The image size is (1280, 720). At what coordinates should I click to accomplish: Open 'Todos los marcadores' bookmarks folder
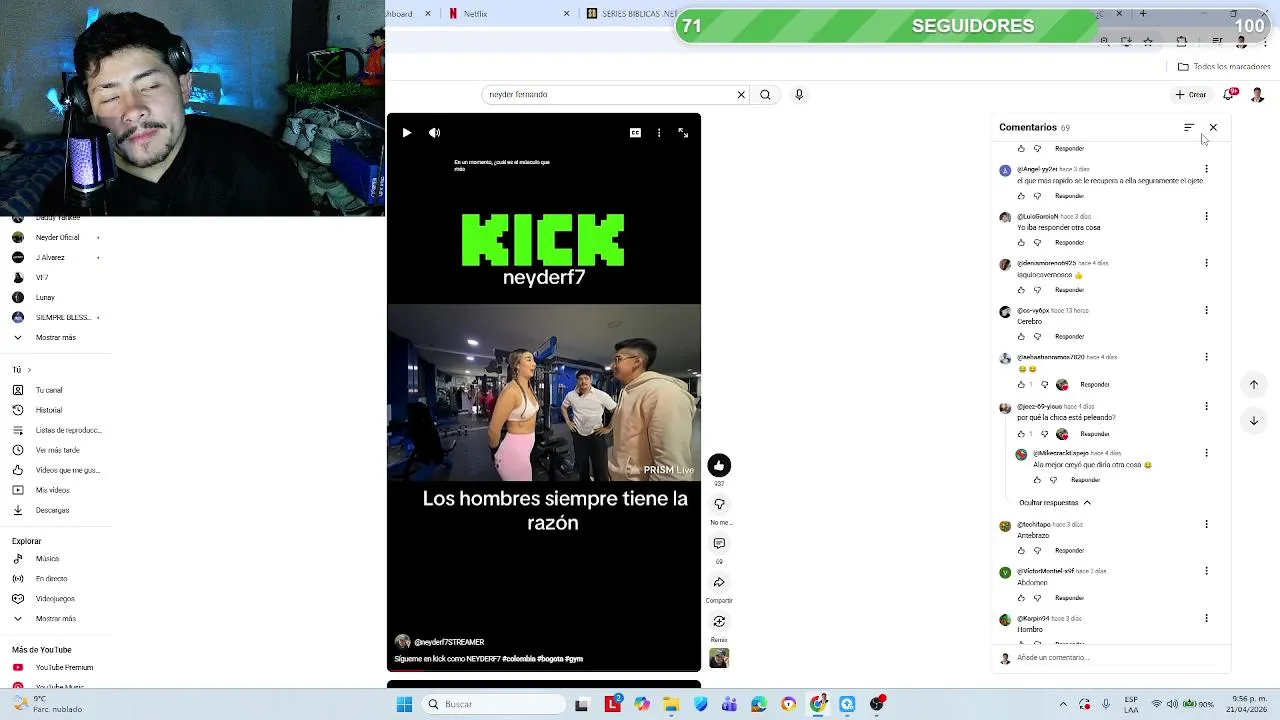coord(1224,67)
